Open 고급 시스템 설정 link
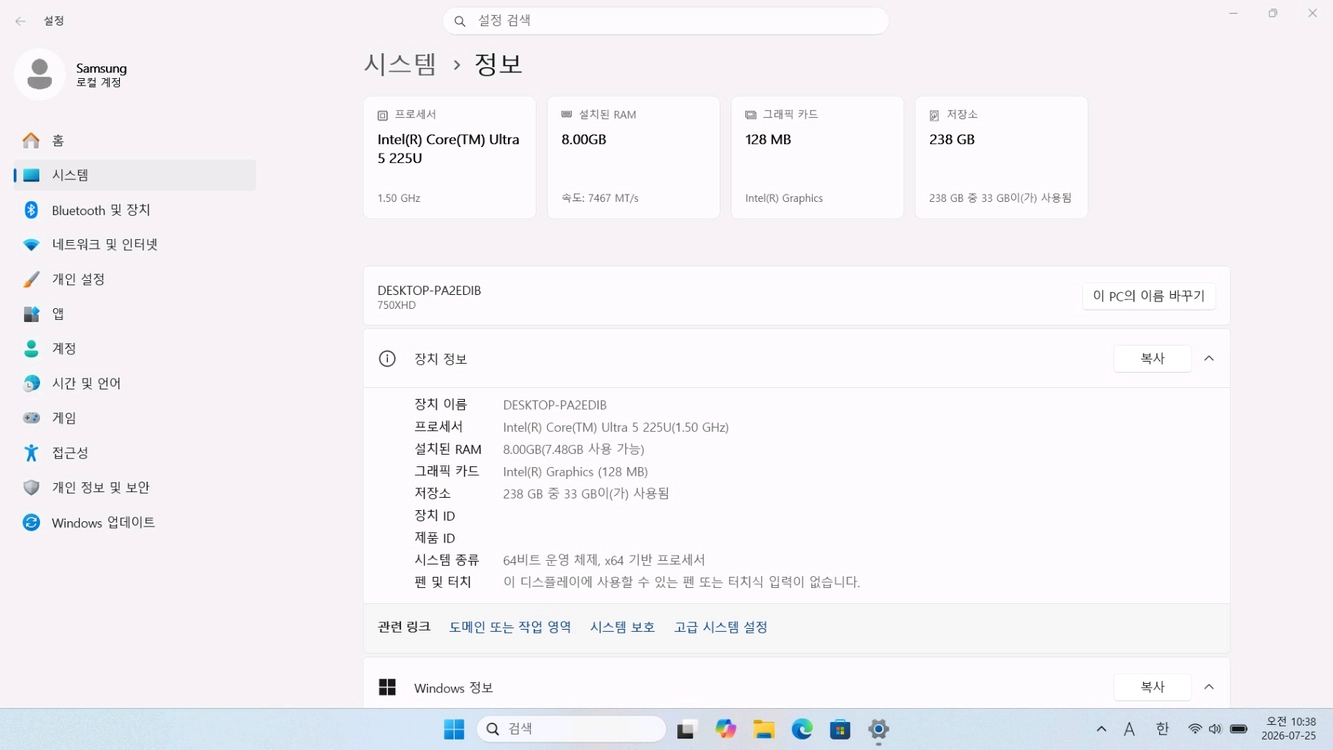 [721, 627]
